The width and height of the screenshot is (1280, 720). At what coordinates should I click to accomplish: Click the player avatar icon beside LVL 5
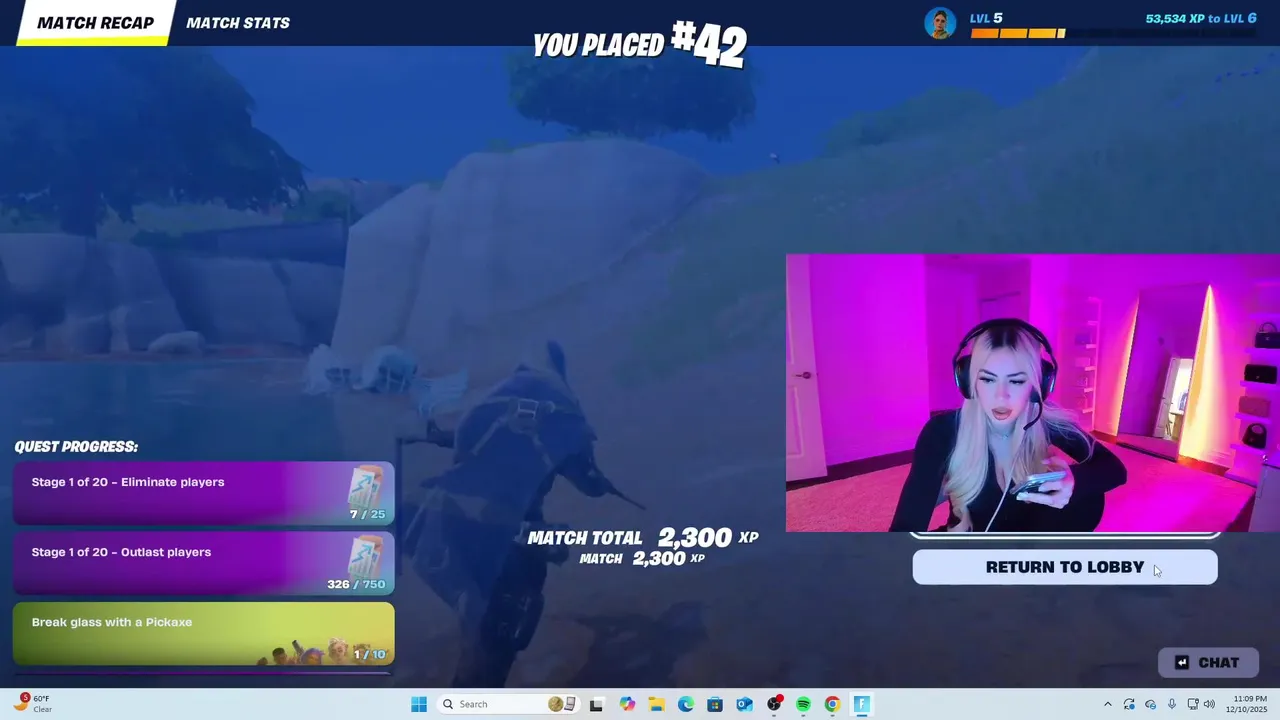point(940,24)
